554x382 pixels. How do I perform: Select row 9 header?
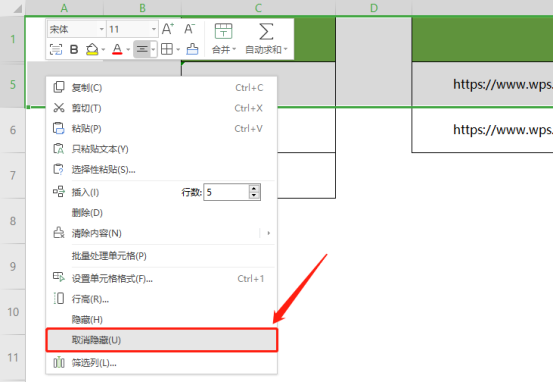tap(13, 266)
